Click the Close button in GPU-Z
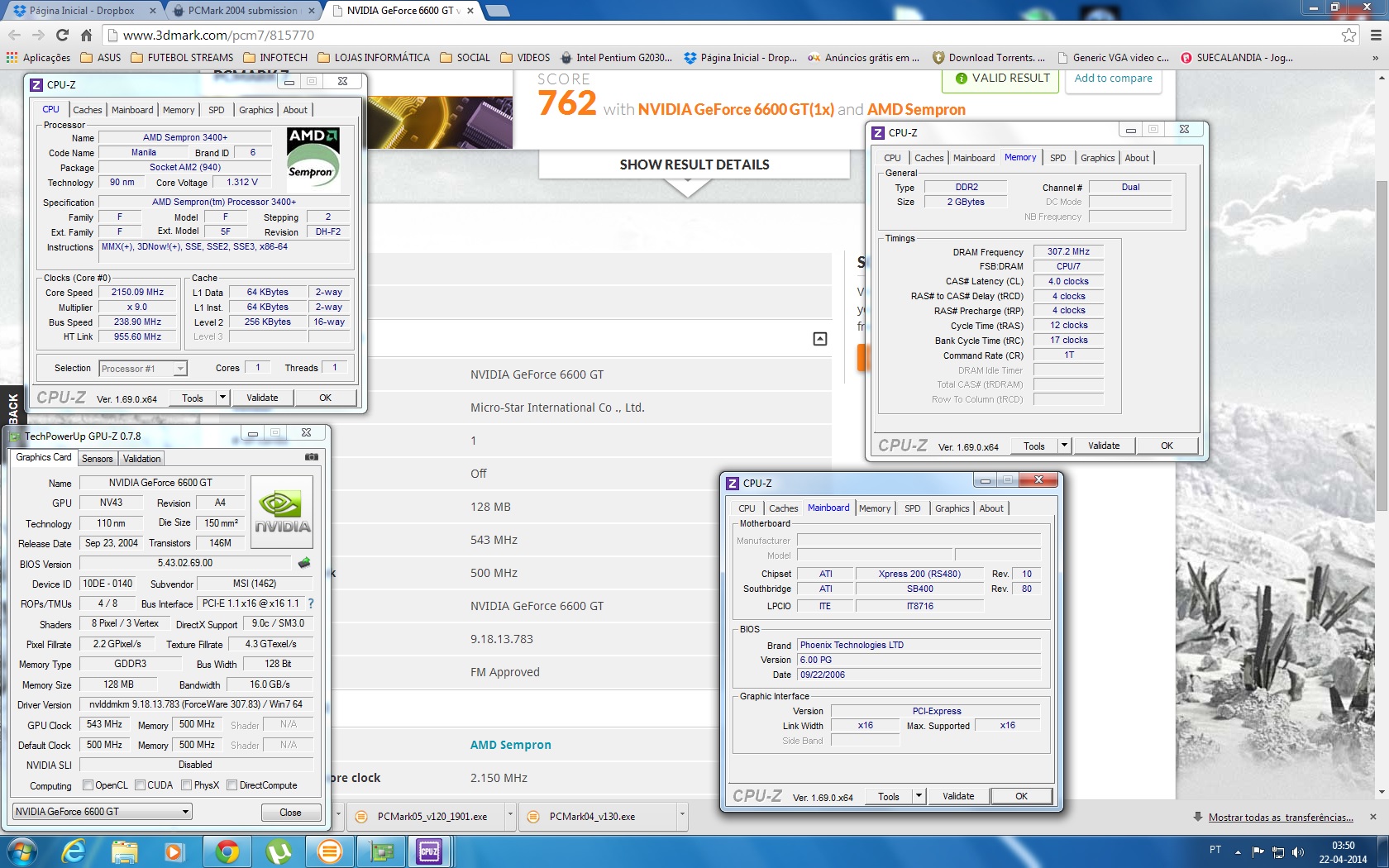The image size is (1389, 868). pyautogui.click(x=290, y=813)
